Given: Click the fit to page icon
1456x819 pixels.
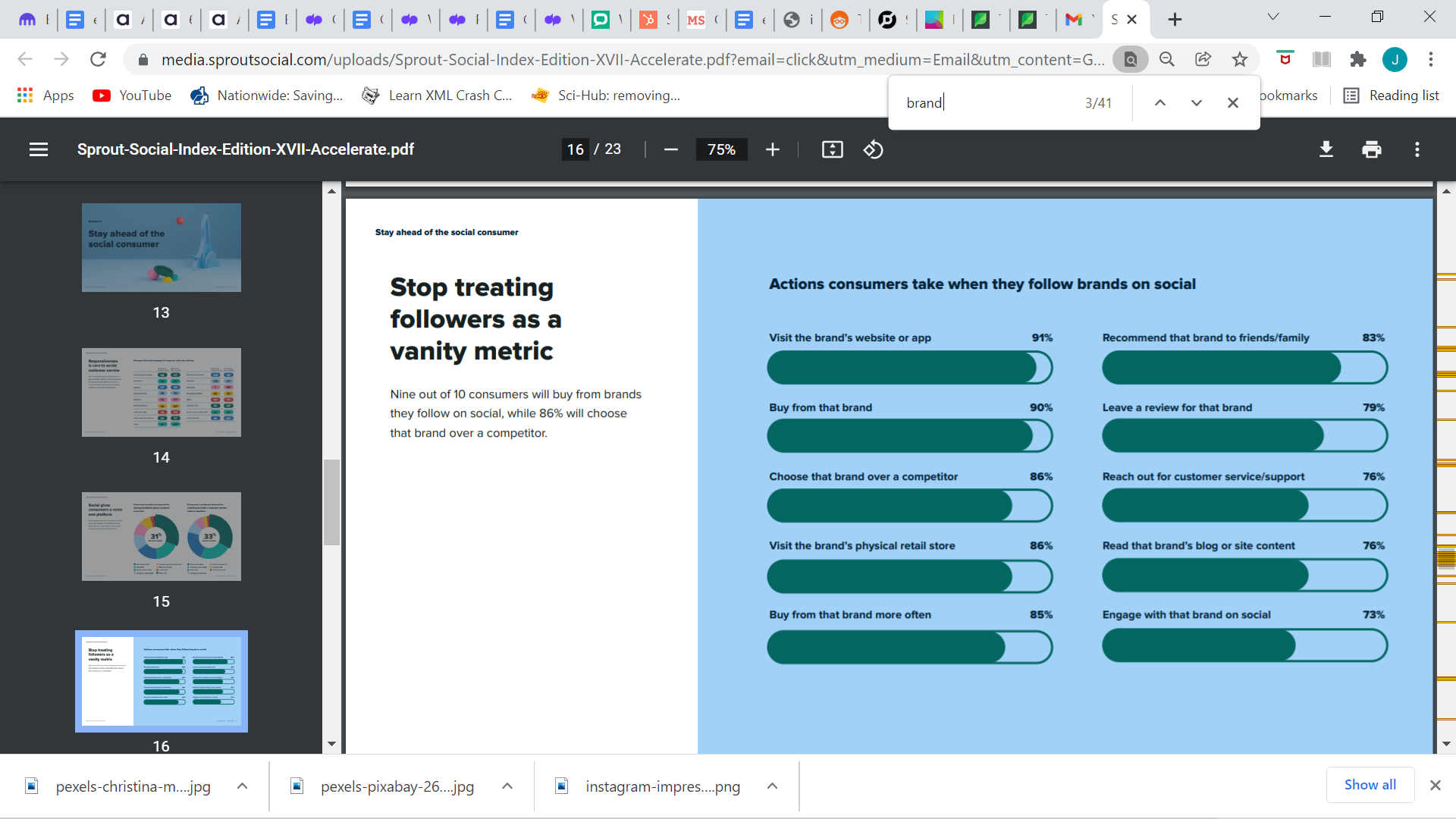Looking at the screenshot, I should point(832,149).
